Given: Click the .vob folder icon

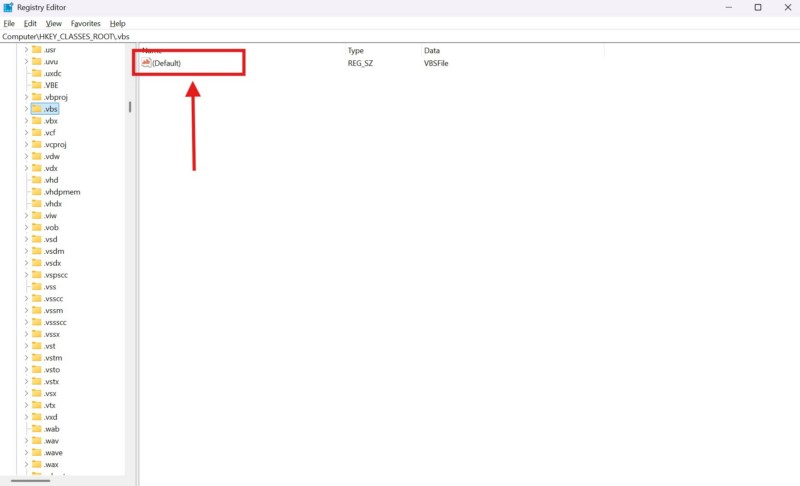Looking at the screenshot, I should 37,227.
